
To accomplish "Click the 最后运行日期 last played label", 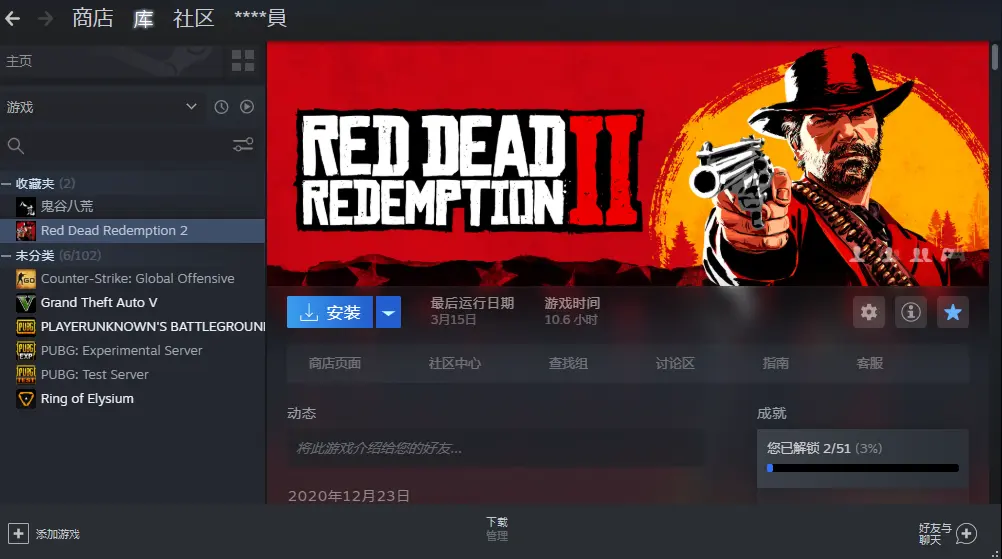I will (472, 303).
